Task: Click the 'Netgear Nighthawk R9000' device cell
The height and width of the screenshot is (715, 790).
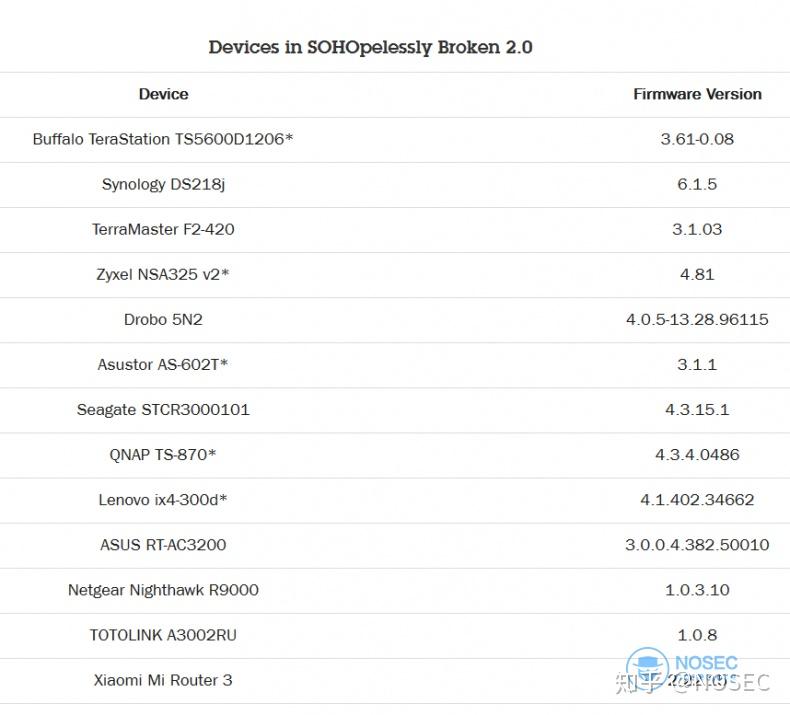Action: coord(163,590)
